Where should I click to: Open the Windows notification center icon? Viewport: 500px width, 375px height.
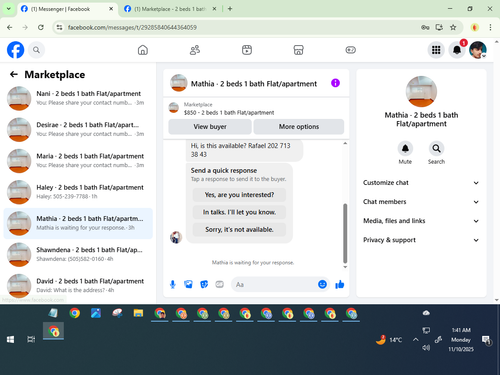(487, 340)
